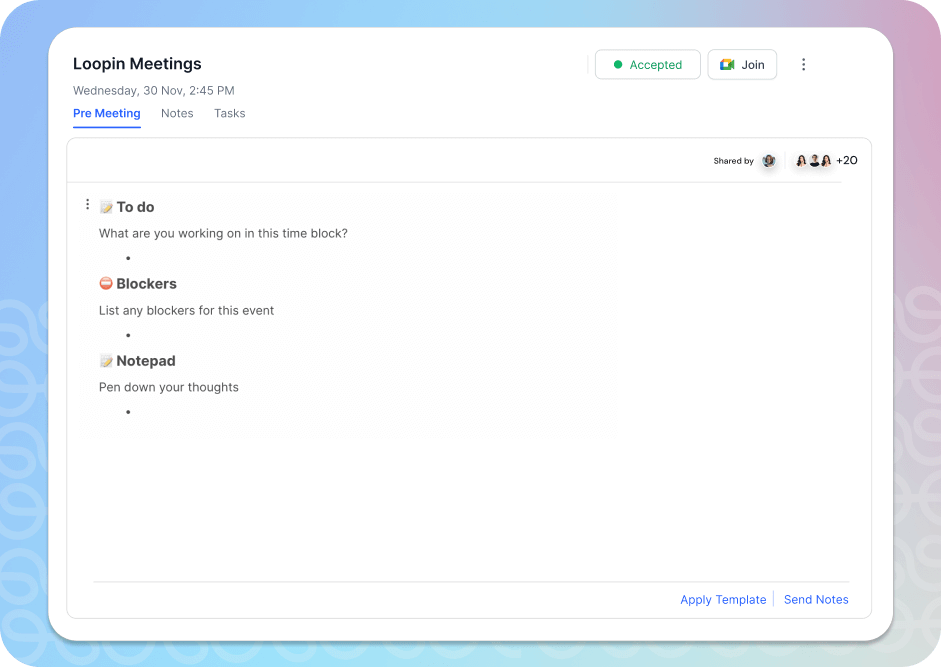Click the To do memo emoji icon
Image resolution: width=941 pixels, height=667 pixels.
106,207
